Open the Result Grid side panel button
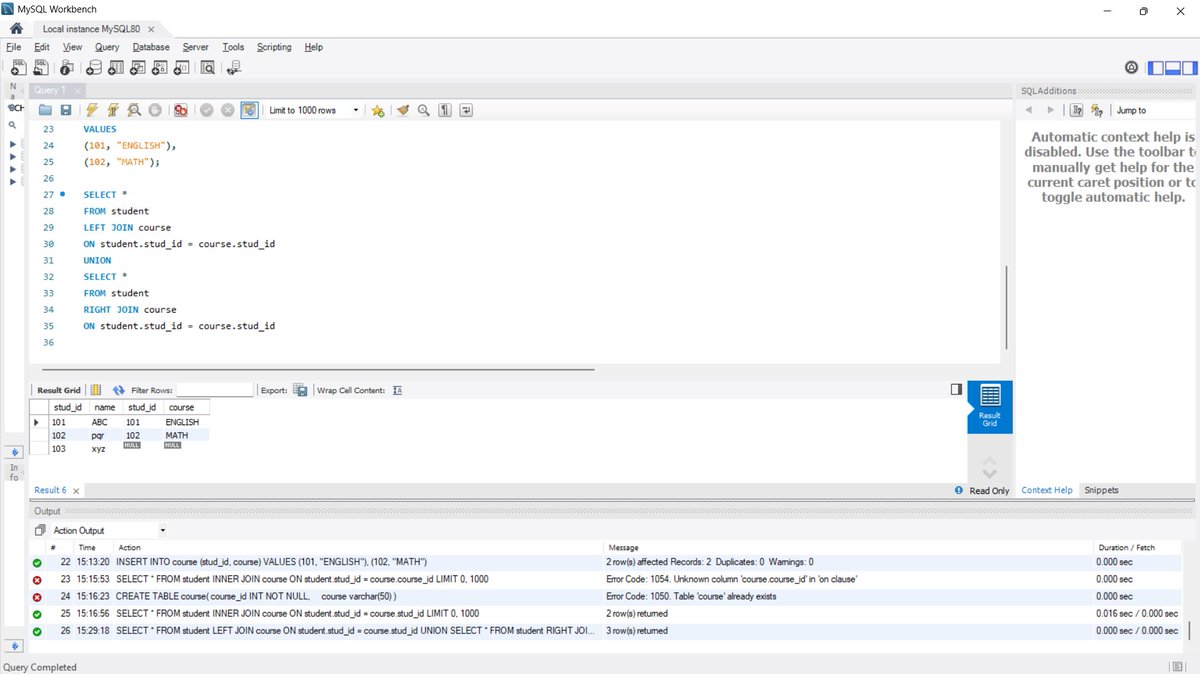This screenshot has width=1200, height=674. (990, 406)
